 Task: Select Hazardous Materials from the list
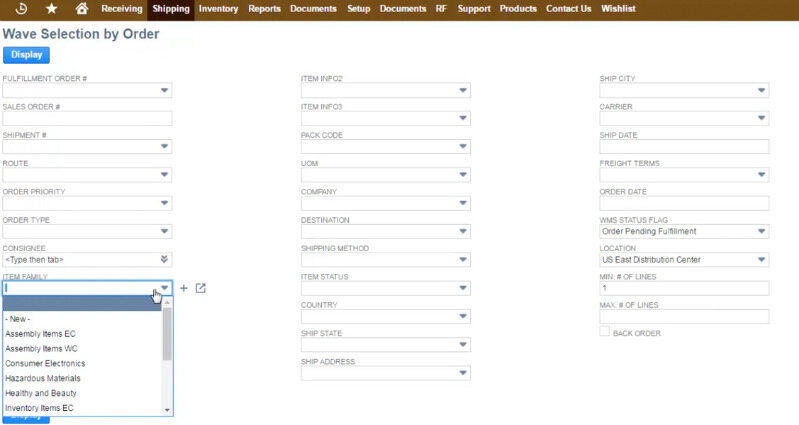43,379
